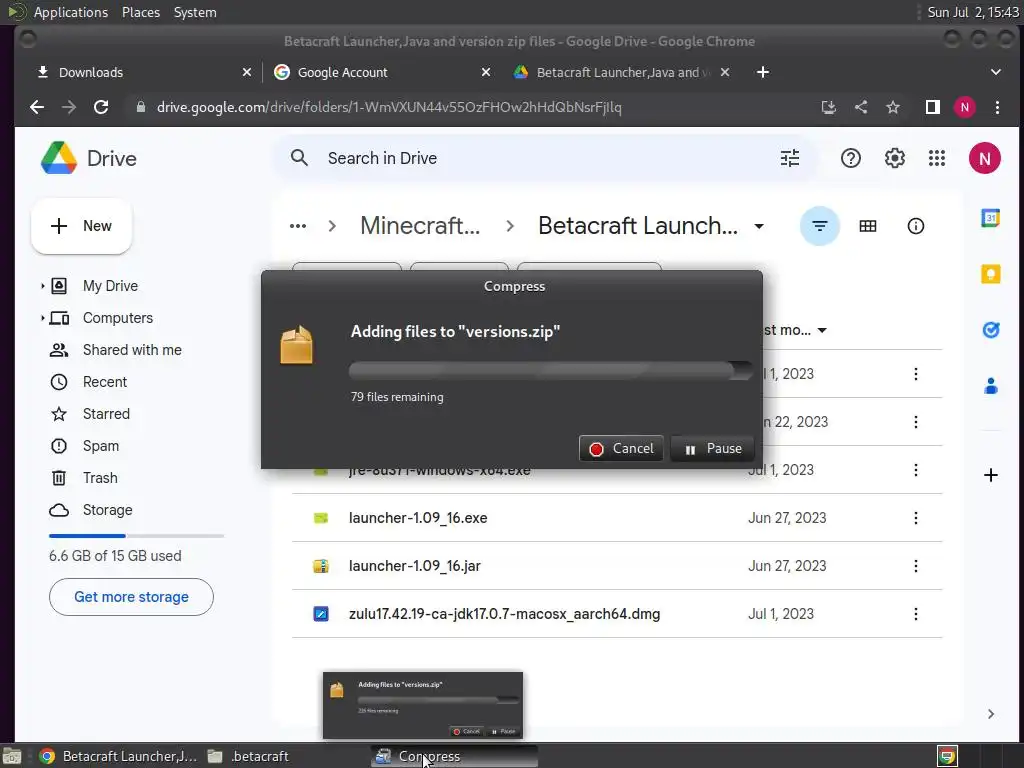
Task: Open the Google account avatar in Drive
Action: pyautogui.click(x=984, y=158)
